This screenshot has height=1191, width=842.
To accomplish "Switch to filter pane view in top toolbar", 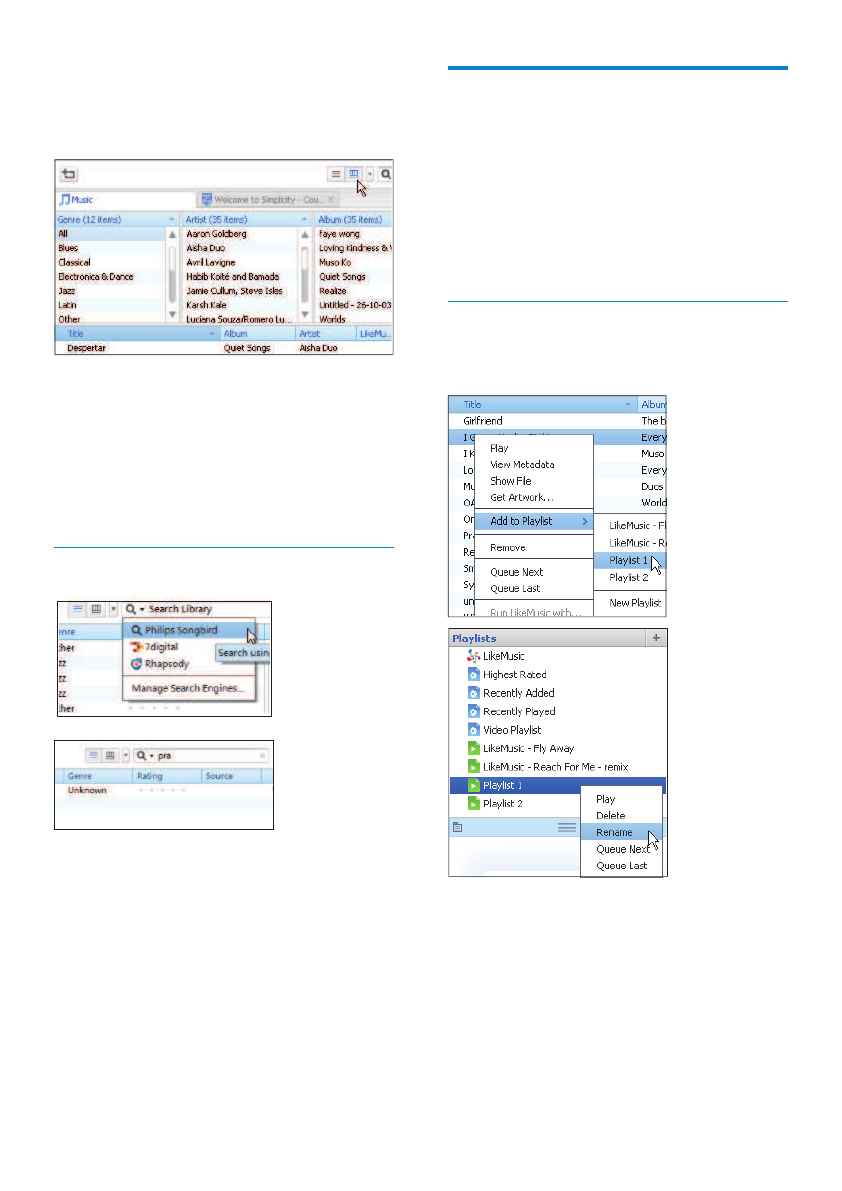I will point(353,174).
